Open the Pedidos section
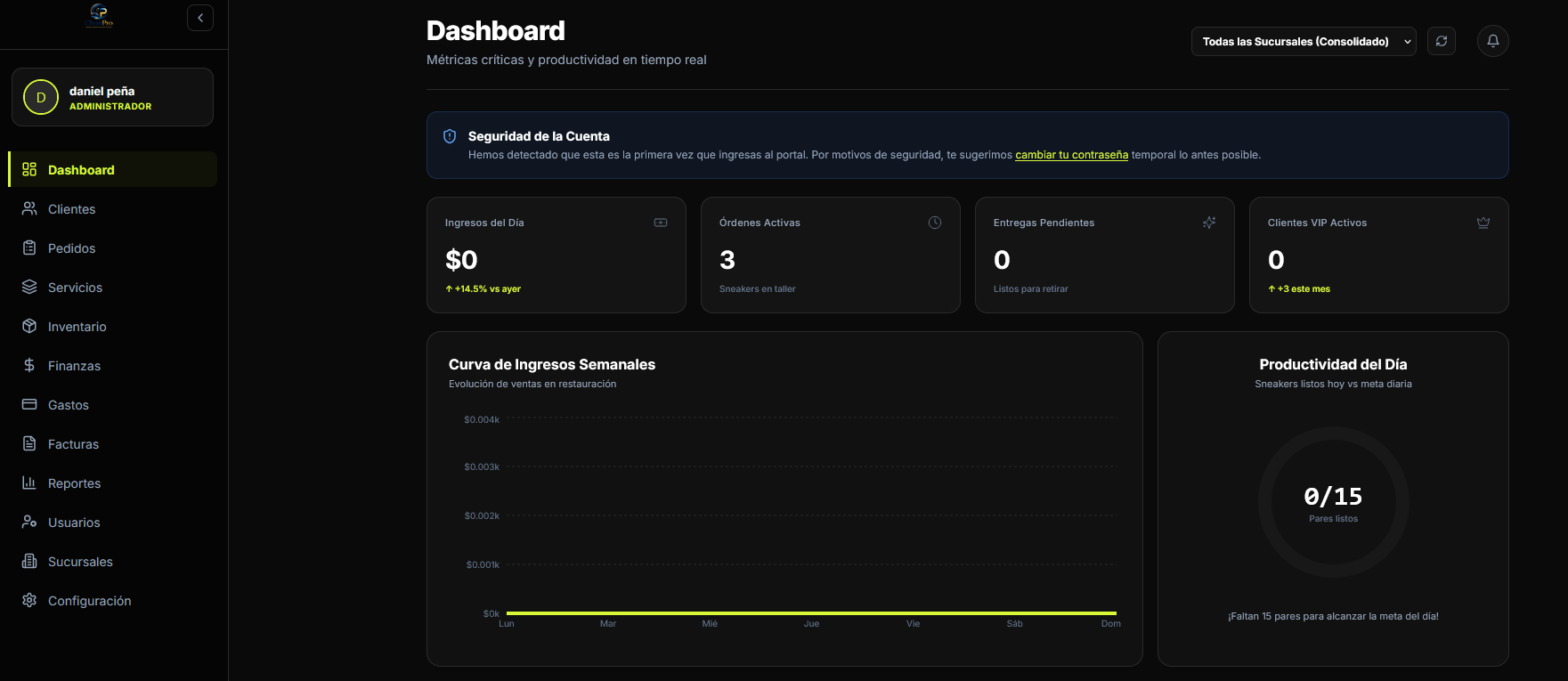The width and height of the screenshot is (1568, 681). [x=112, y=247]
